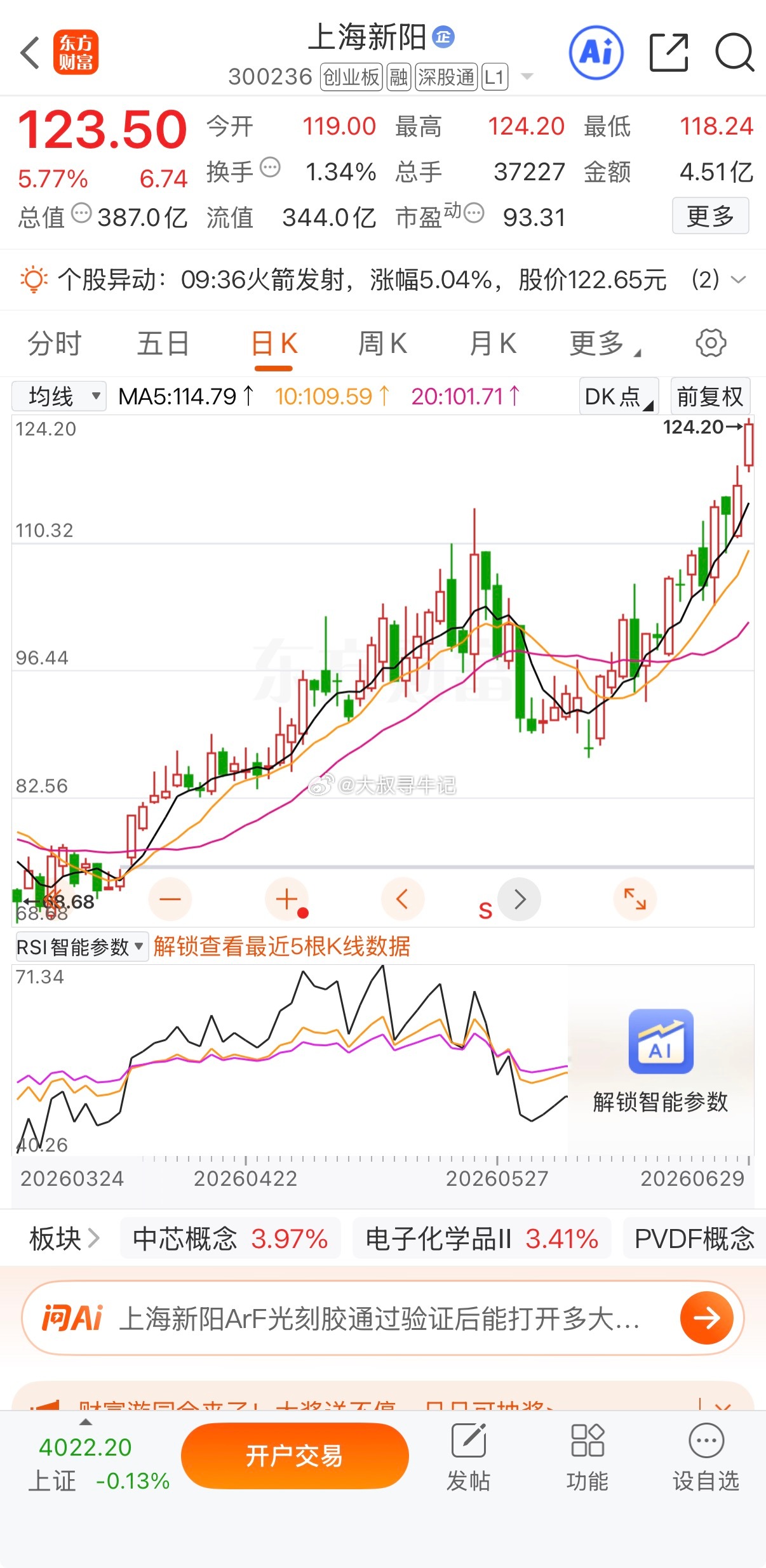Image resolution: width=766 pixels, height=1568 pixels.
Task: Open the 前复权 adjustment option
Action: [710, 396]
